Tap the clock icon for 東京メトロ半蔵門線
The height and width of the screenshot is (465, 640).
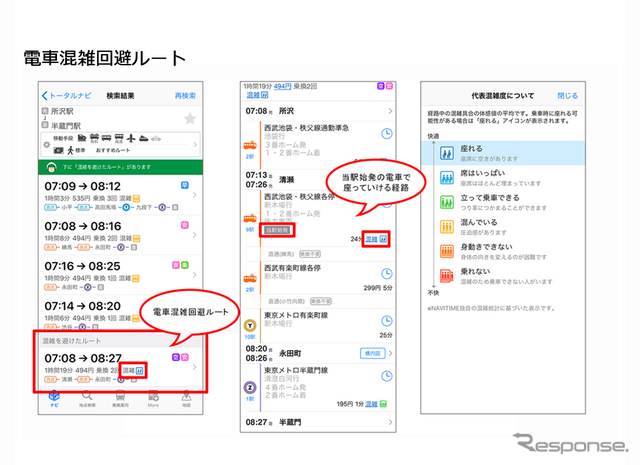pyautogui.click(x=387, y=376)
